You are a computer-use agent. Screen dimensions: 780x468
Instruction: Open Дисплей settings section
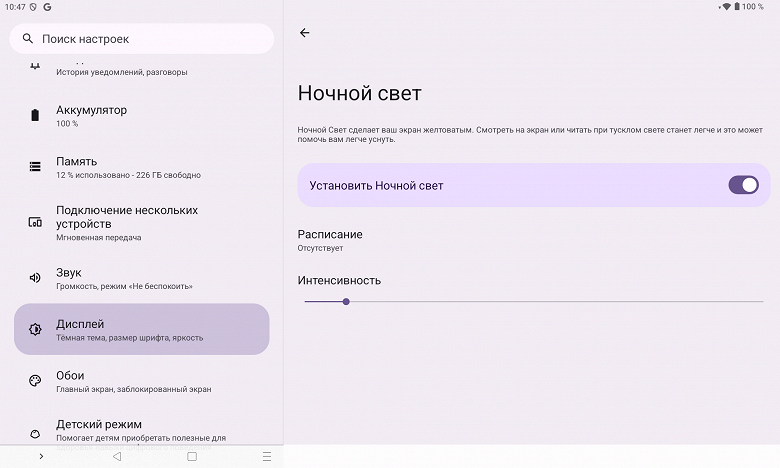(x=141, y=329)
